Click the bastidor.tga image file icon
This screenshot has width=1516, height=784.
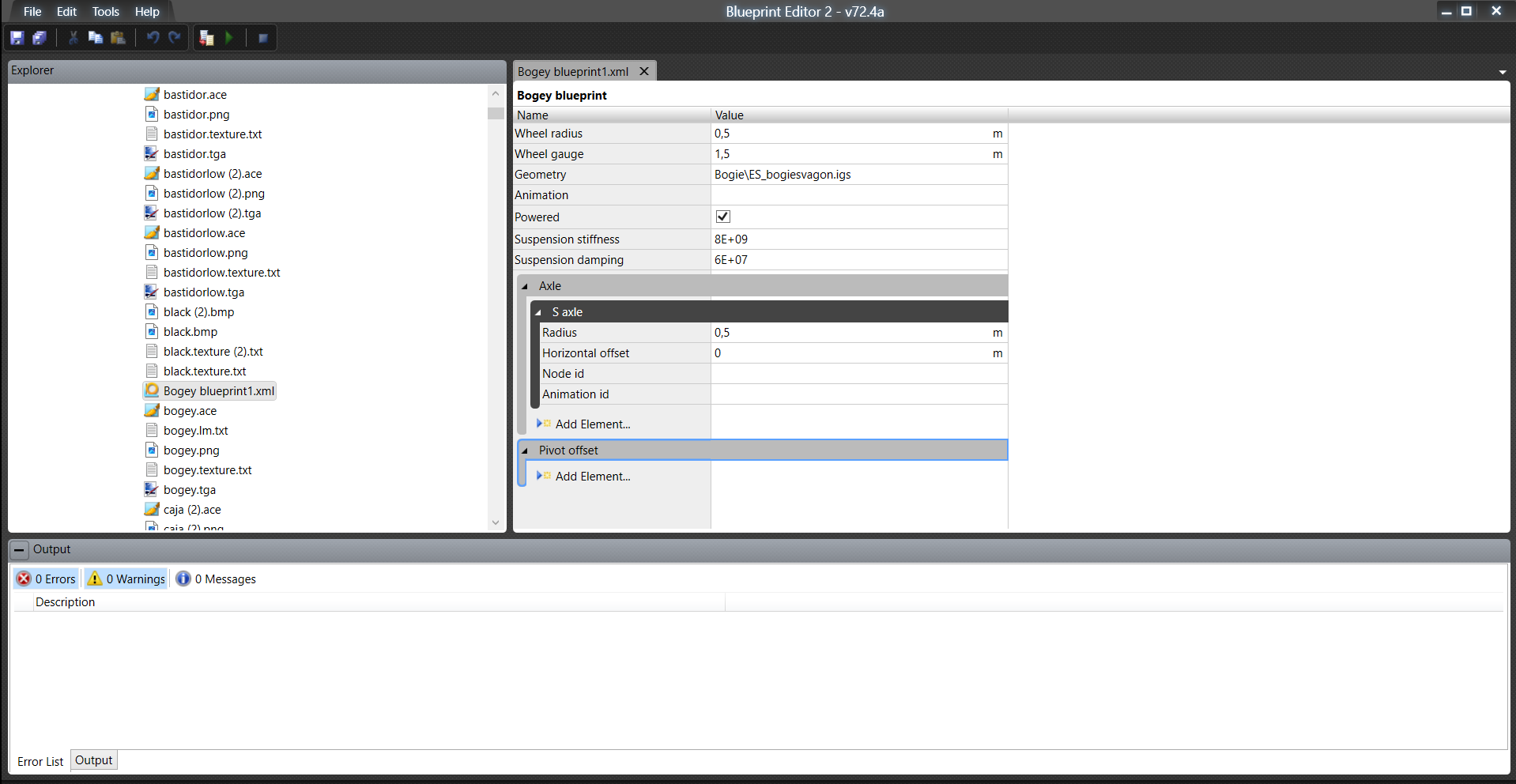coord(152,153)
